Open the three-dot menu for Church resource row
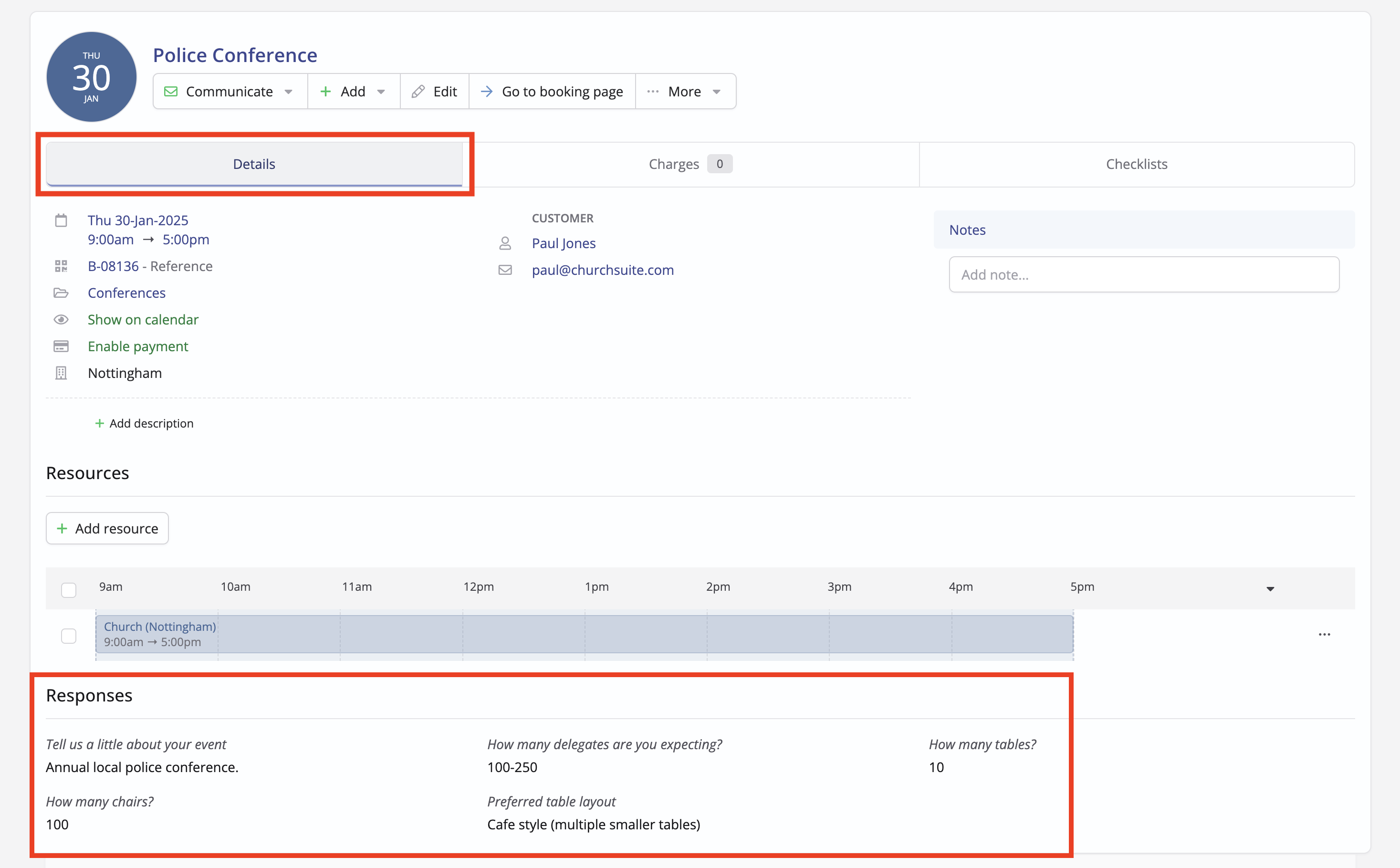Viewport: 1400px width, 868px height. pos(1324,634)
